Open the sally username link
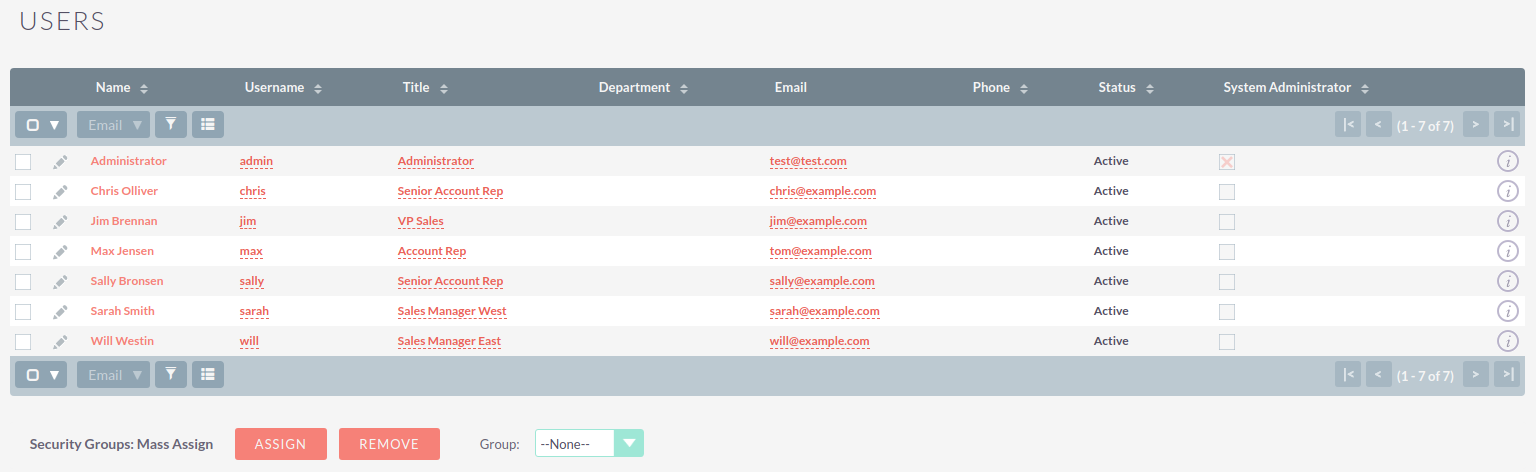1536x472 pixels. 252,281
